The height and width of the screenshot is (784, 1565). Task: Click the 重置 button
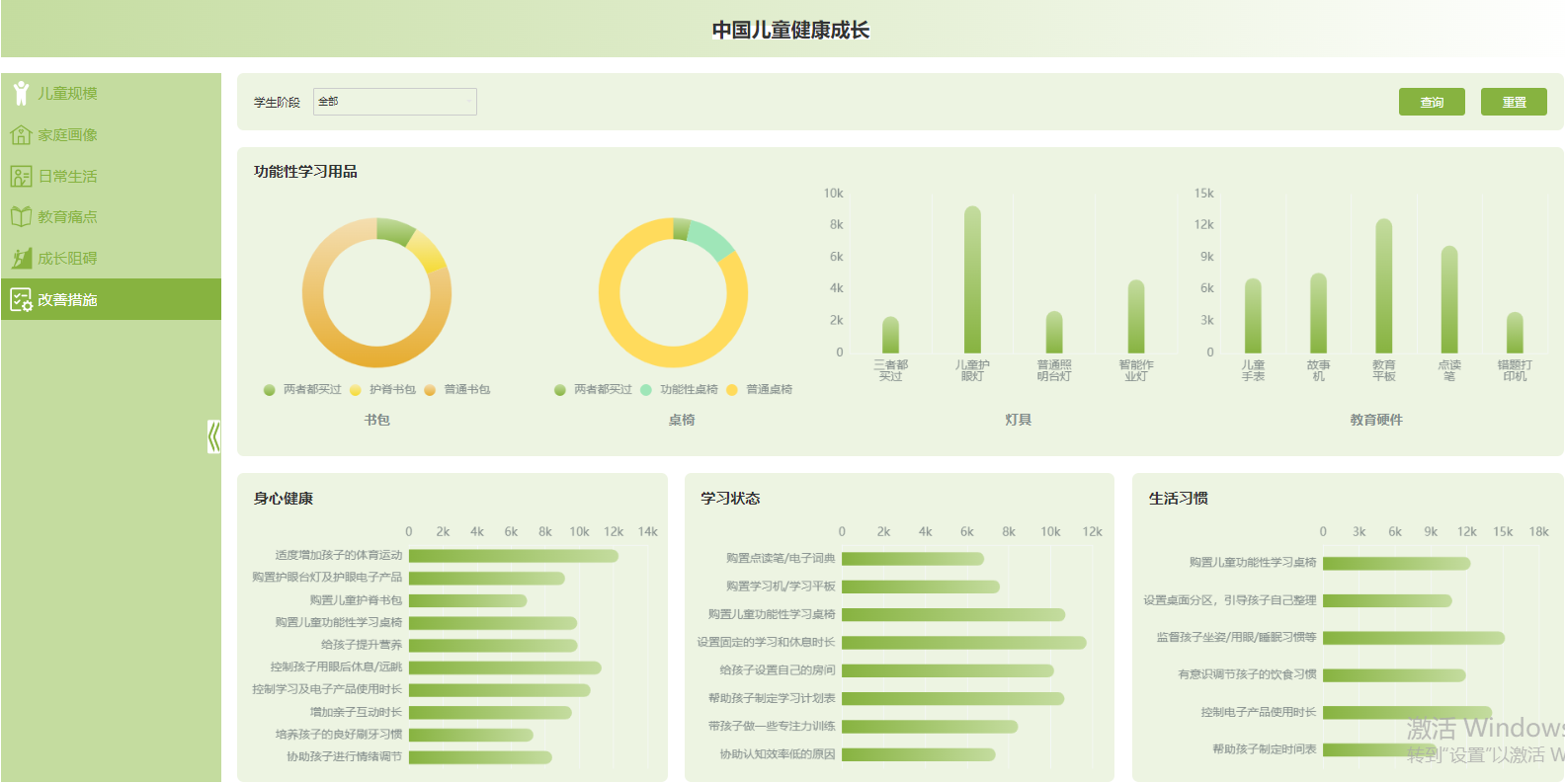[1514, 102]
